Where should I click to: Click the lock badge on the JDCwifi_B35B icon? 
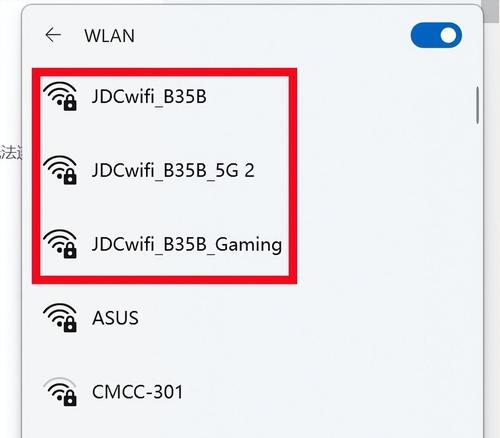[x=70, y=103]
